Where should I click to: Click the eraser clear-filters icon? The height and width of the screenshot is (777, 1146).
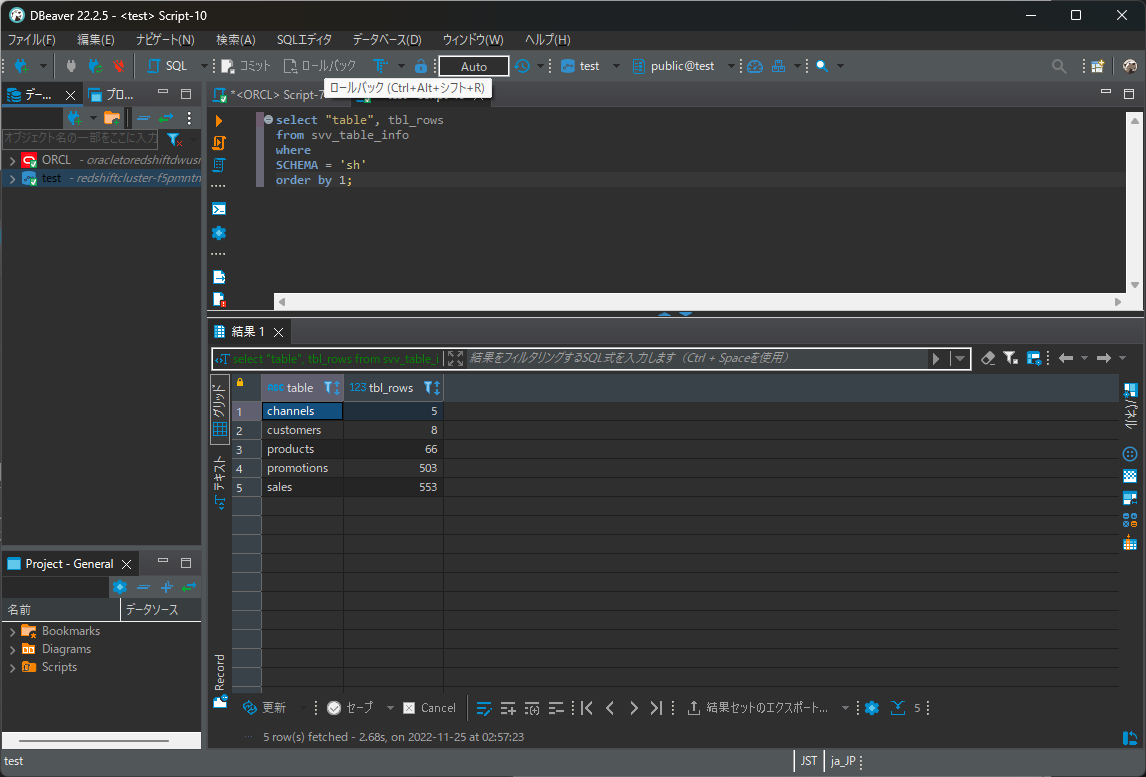(x=988, y=357)
